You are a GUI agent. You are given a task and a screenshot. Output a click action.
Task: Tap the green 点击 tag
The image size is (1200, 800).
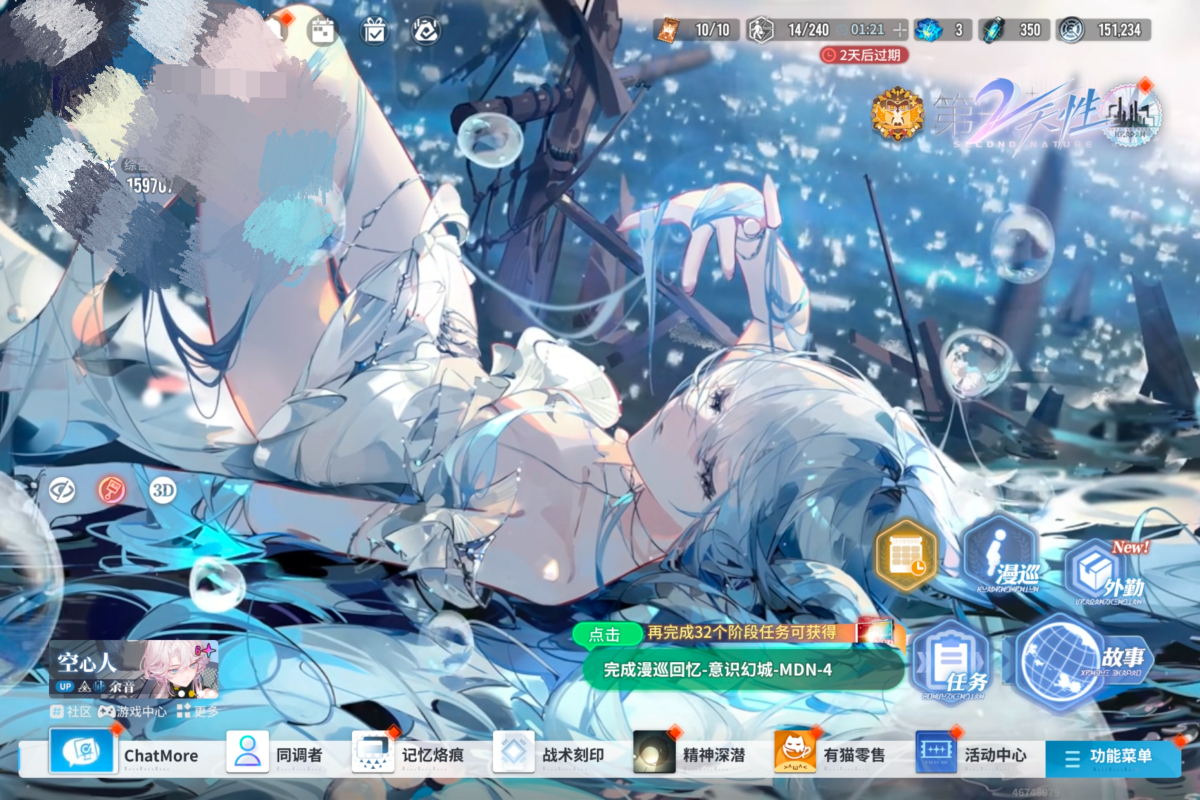(x=603, y=634)
